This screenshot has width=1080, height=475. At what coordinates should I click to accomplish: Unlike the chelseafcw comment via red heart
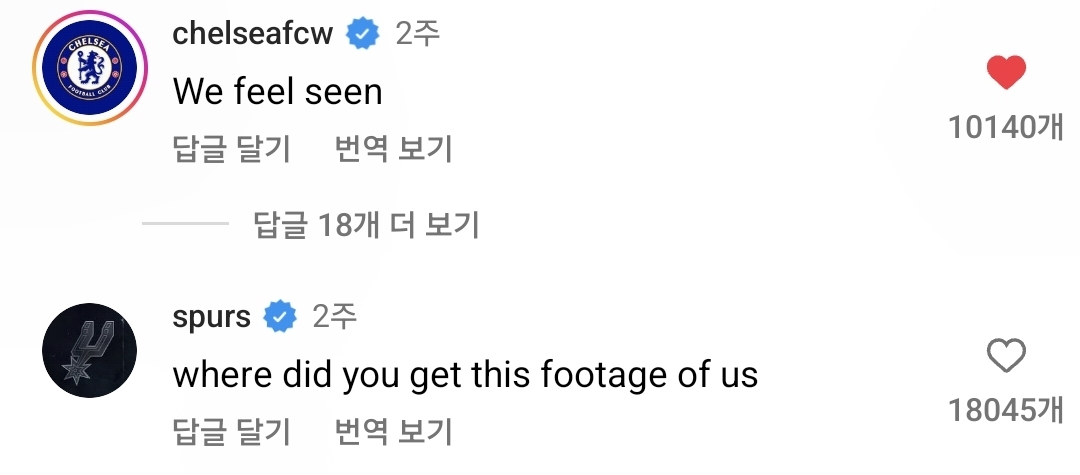pos(1006,72)
